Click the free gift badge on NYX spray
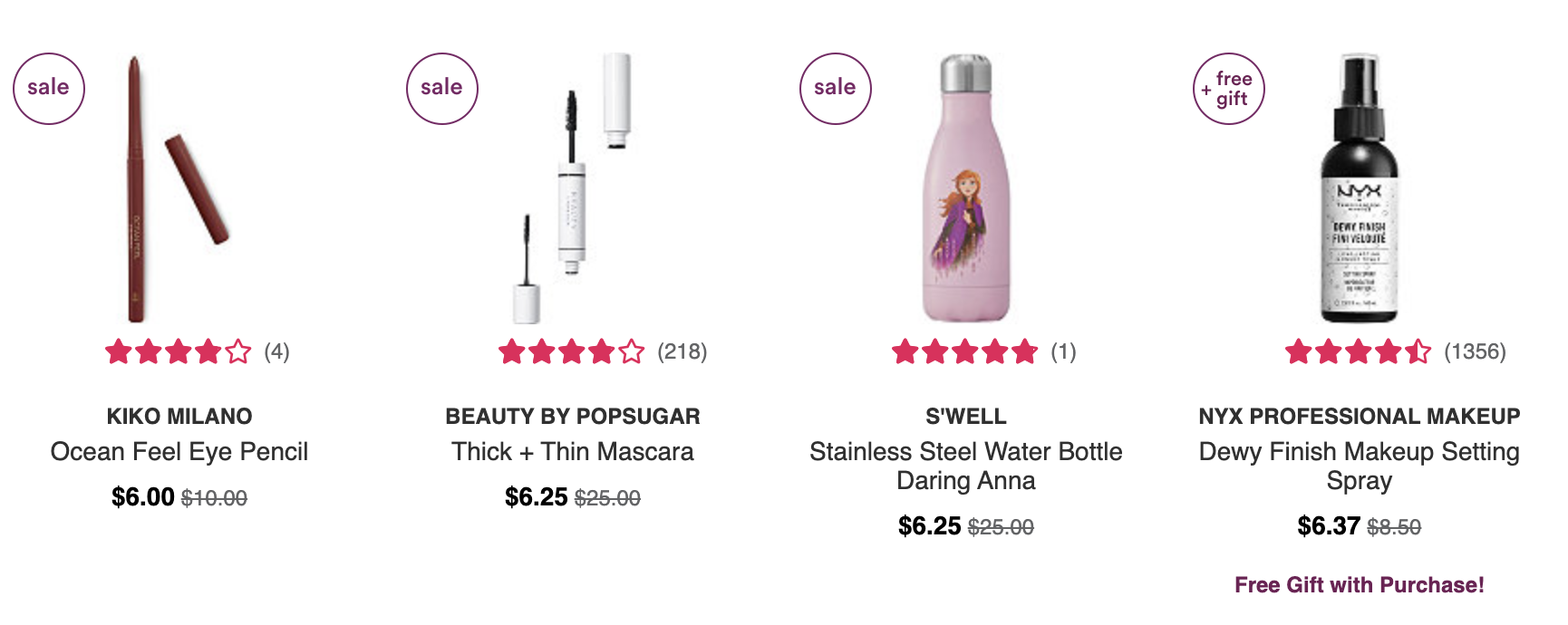This screenshot has width=1568, height=625. (1229, 89)
